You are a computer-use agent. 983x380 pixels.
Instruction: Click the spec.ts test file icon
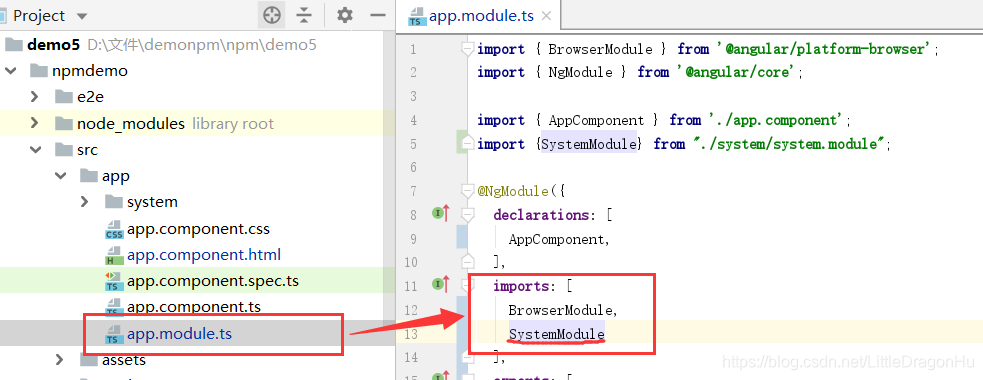114,282
